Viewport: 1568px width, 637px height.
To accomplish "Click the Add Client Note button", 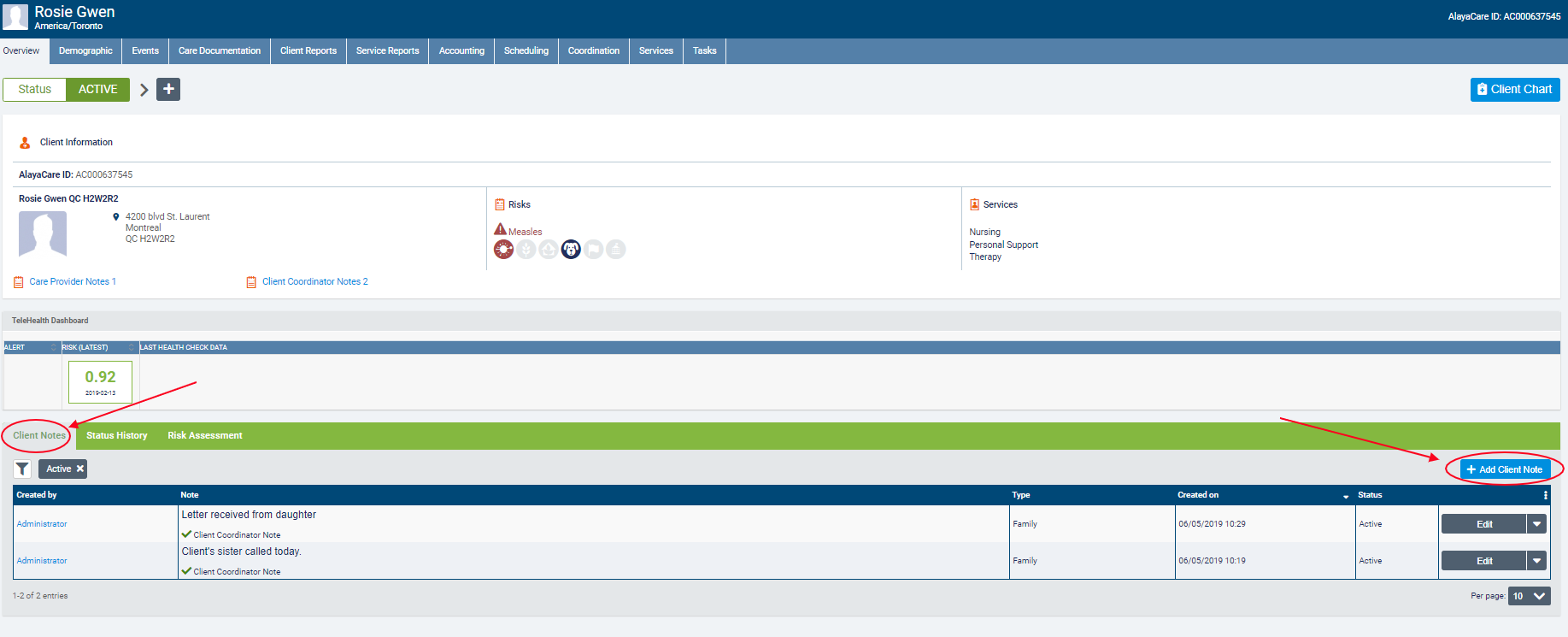I will (1505, 469).
